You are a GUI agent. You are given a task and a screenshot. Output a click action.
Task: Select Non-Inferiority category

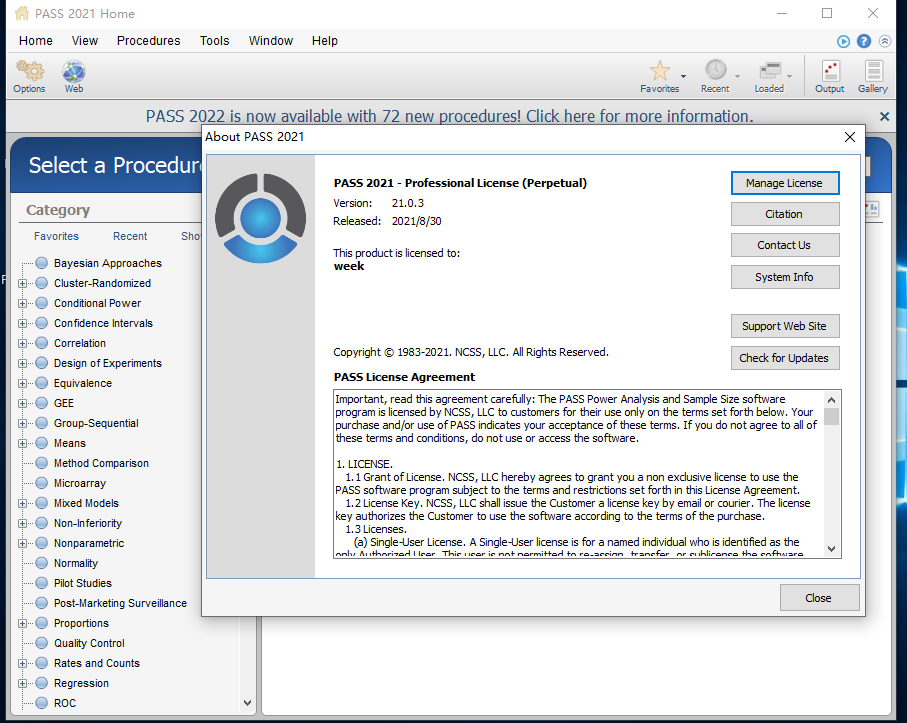point(88,523)
